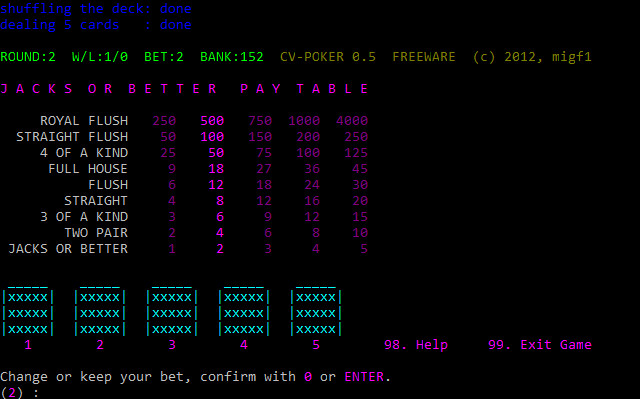
Task: Click the 5 payout for Jacks or Better
Action: 364,248
